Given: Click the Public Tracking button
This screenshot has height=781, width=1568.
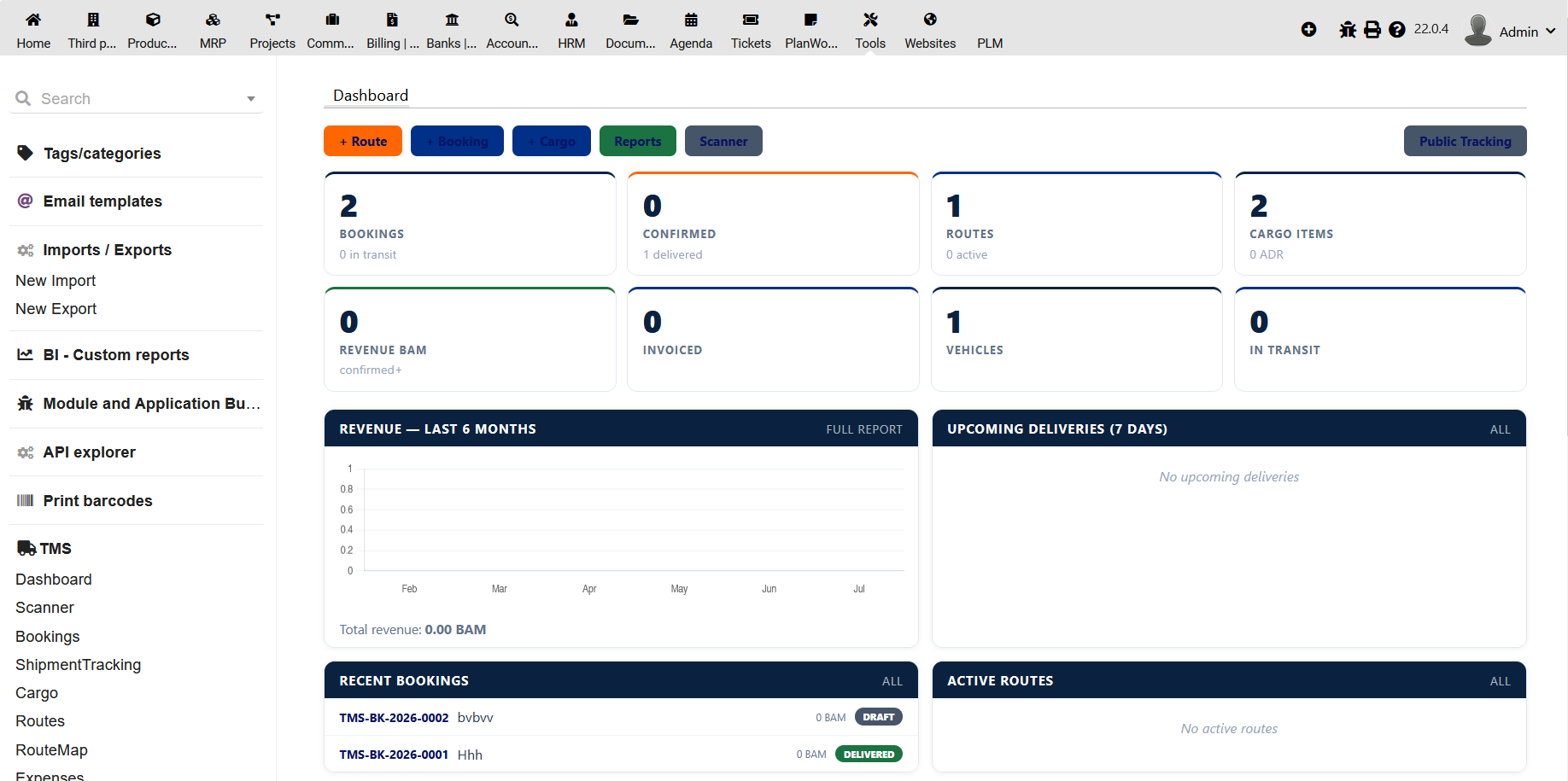Looking at the screenshot, I should coord(1466,141).
